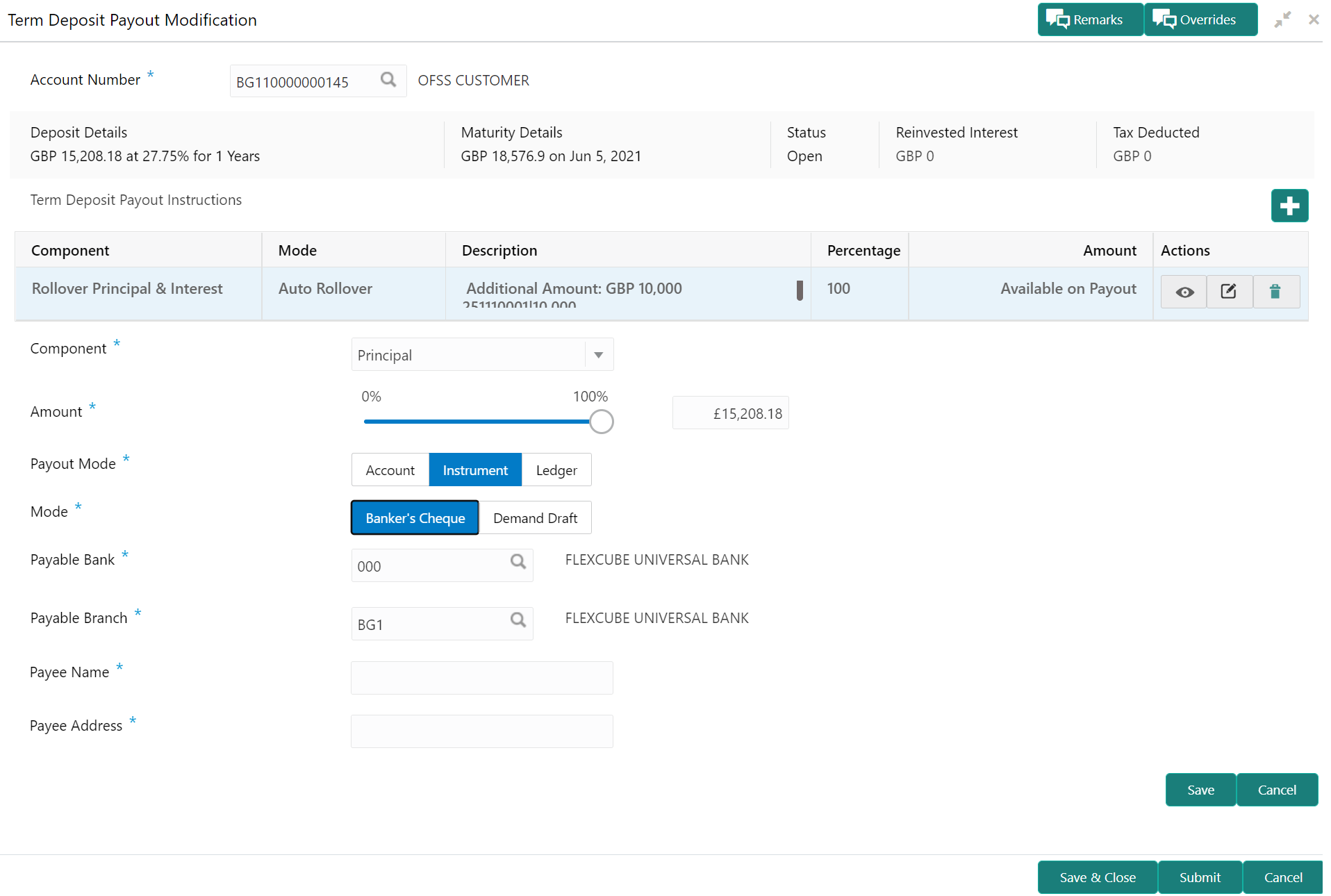This screenshot has width=1331, height=896.
Task: Search Payable Bank lookup icon
Action: (518, 561)
